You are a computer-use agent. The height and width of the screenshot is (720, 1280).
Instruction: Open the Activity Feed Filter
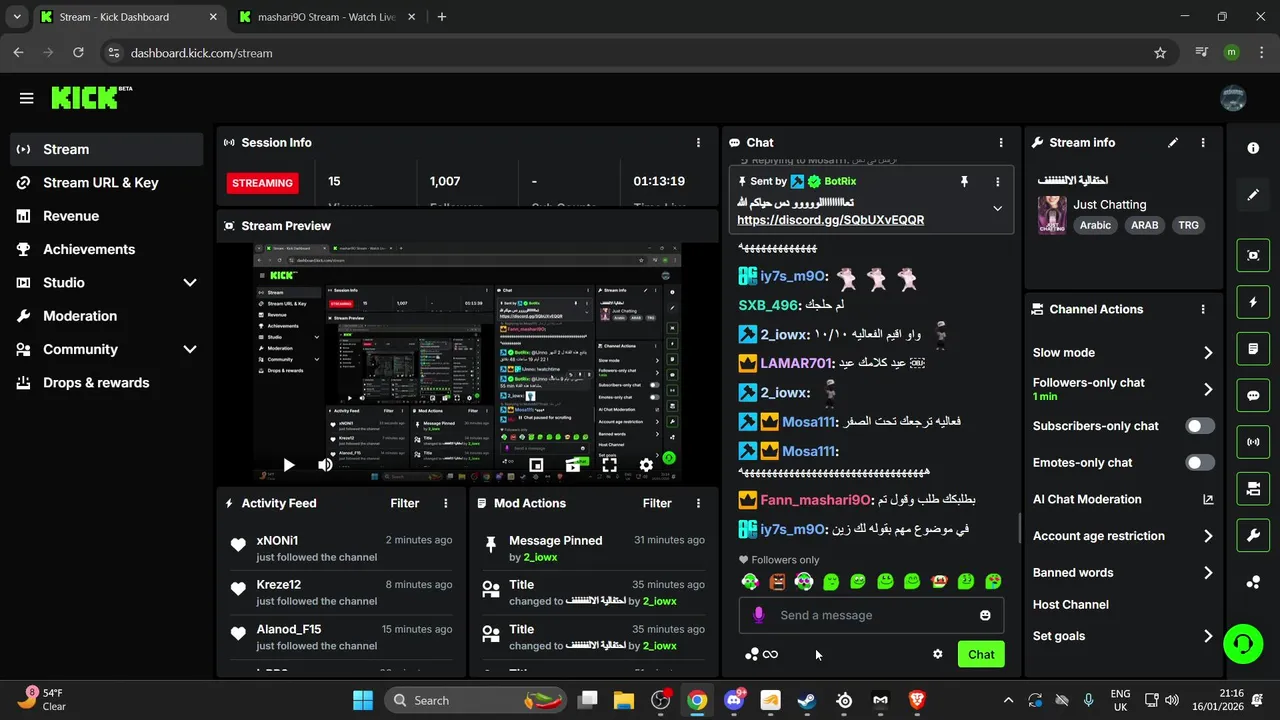[x=405, y=504]
